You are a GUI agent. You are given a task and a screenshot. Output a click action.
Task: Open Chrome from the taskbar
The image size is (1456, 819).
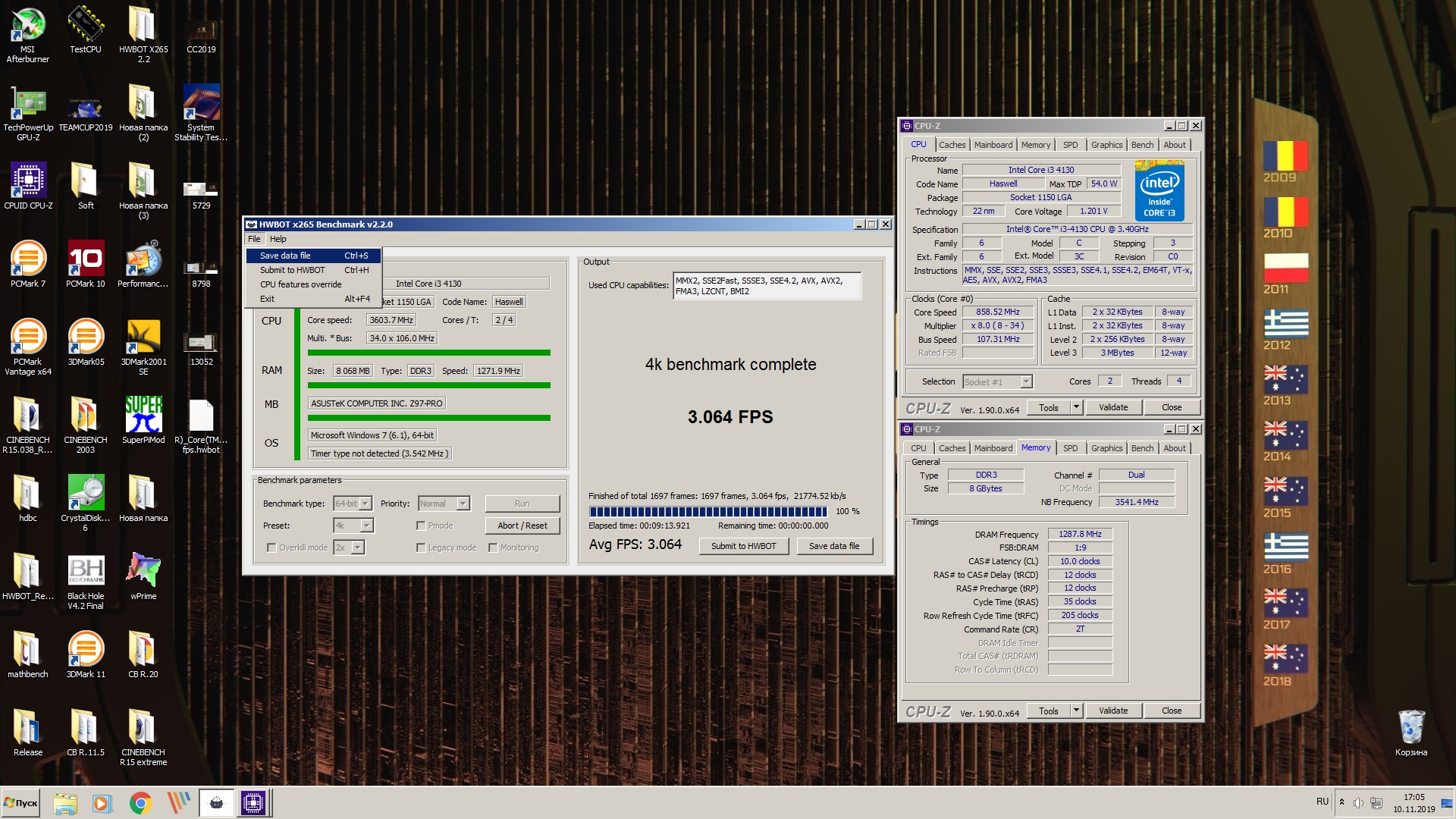140,802
